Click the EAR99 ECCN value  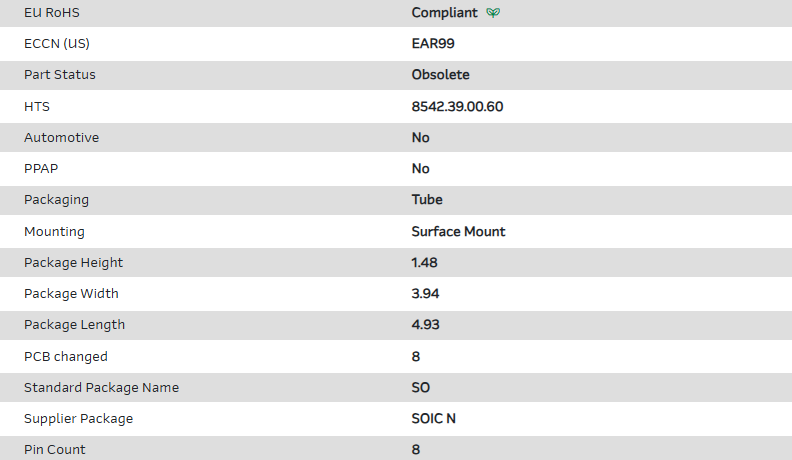click(434, 44)
